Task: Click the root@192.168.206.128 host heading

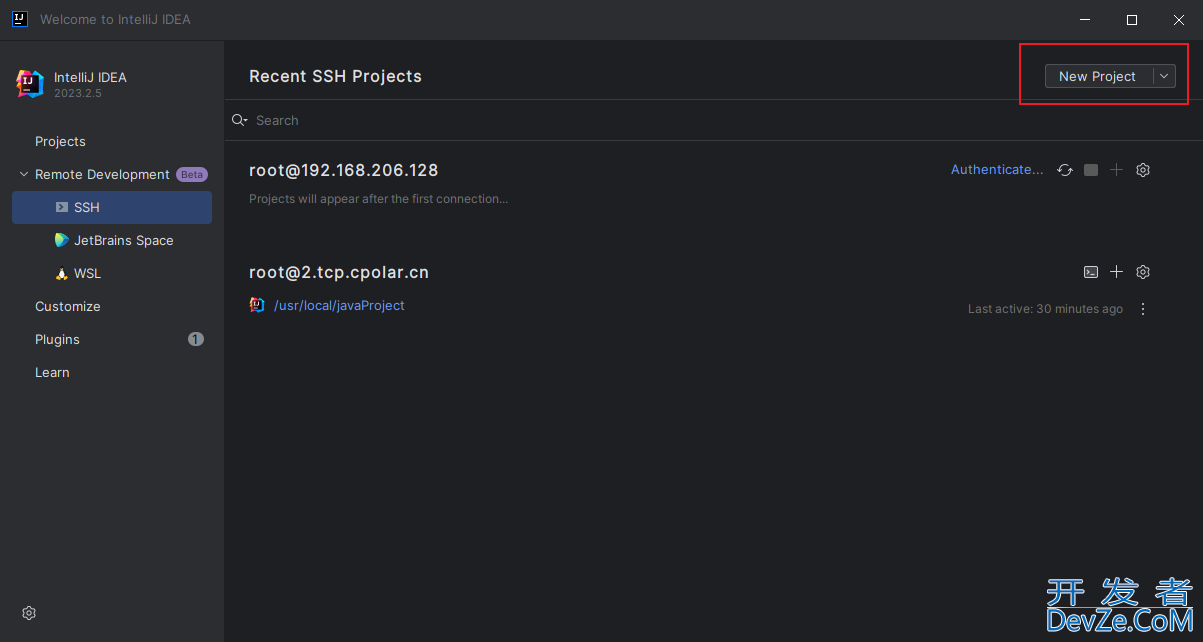Action: (x=343, y=170)
